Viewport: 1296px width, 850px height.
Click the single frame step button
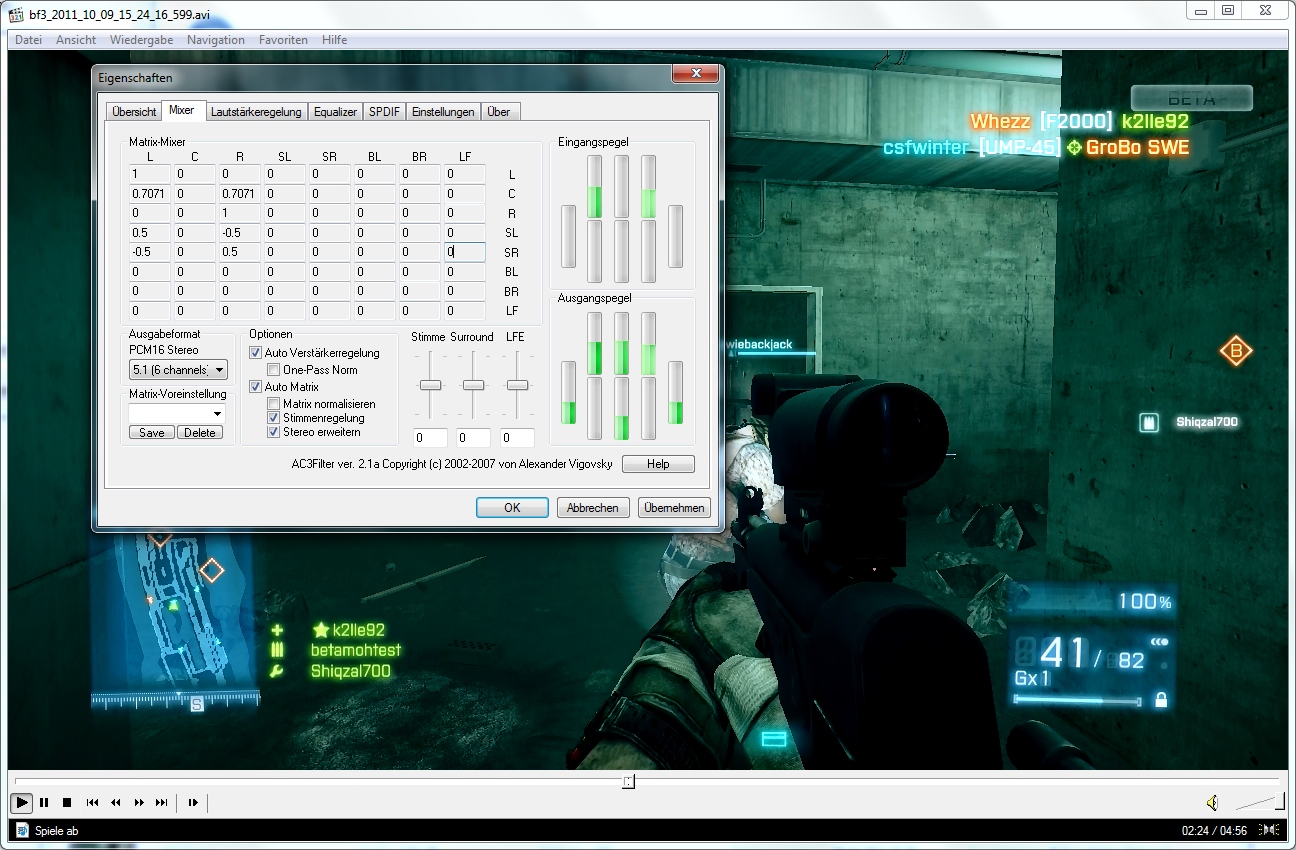193,802
